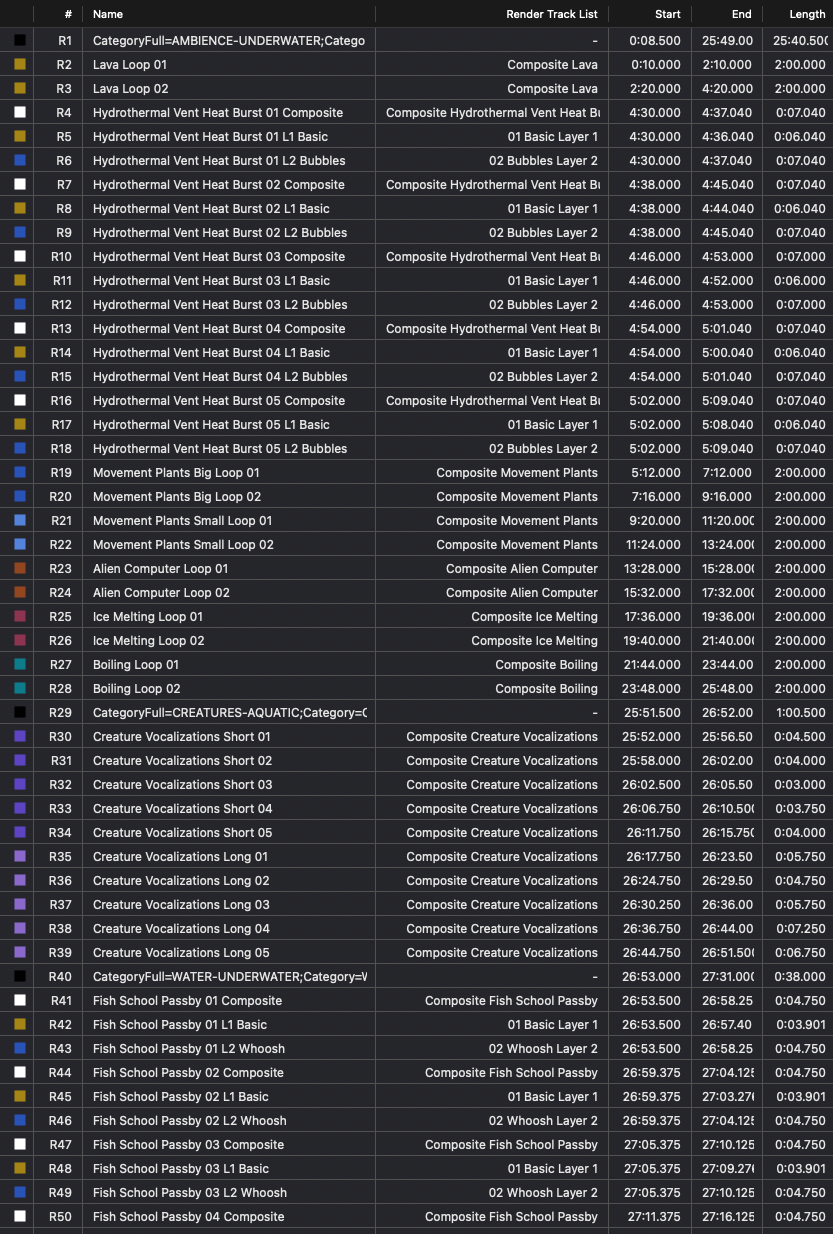Viewport: 833px width, 1234px height.
Task: Click the blue swatch of Movement Plants Big Loop 01
Action: click(20, 473)
